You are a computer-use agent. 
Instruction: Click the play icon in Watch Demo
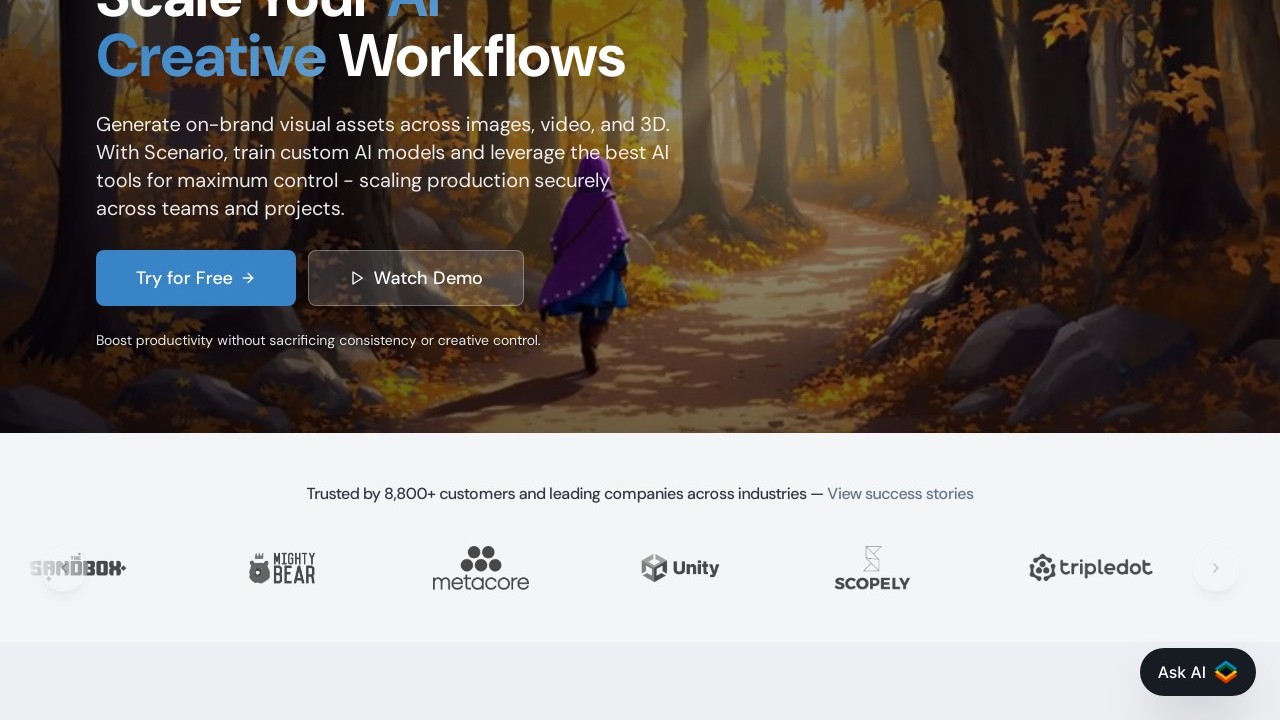click(x=357, y=278)
